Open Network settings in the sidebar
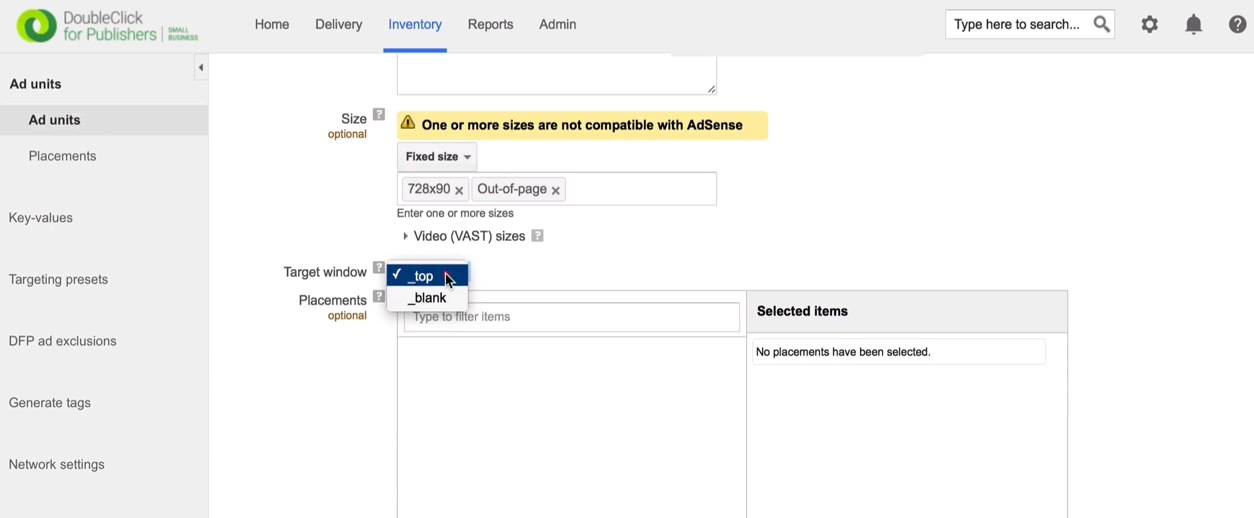The image size is (1254, 518). (57, 465)
